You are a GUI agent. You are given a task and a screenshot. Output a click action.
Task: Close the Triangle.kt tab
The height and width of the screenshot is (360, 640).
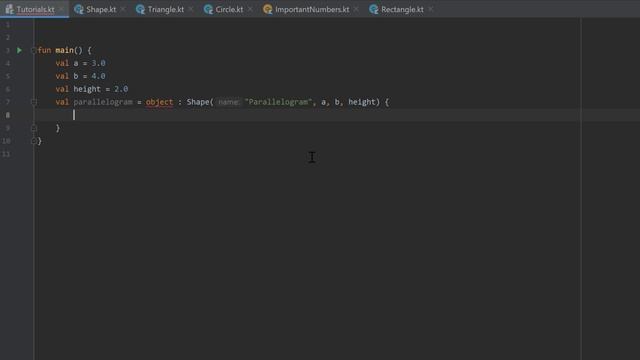(191, 9)
